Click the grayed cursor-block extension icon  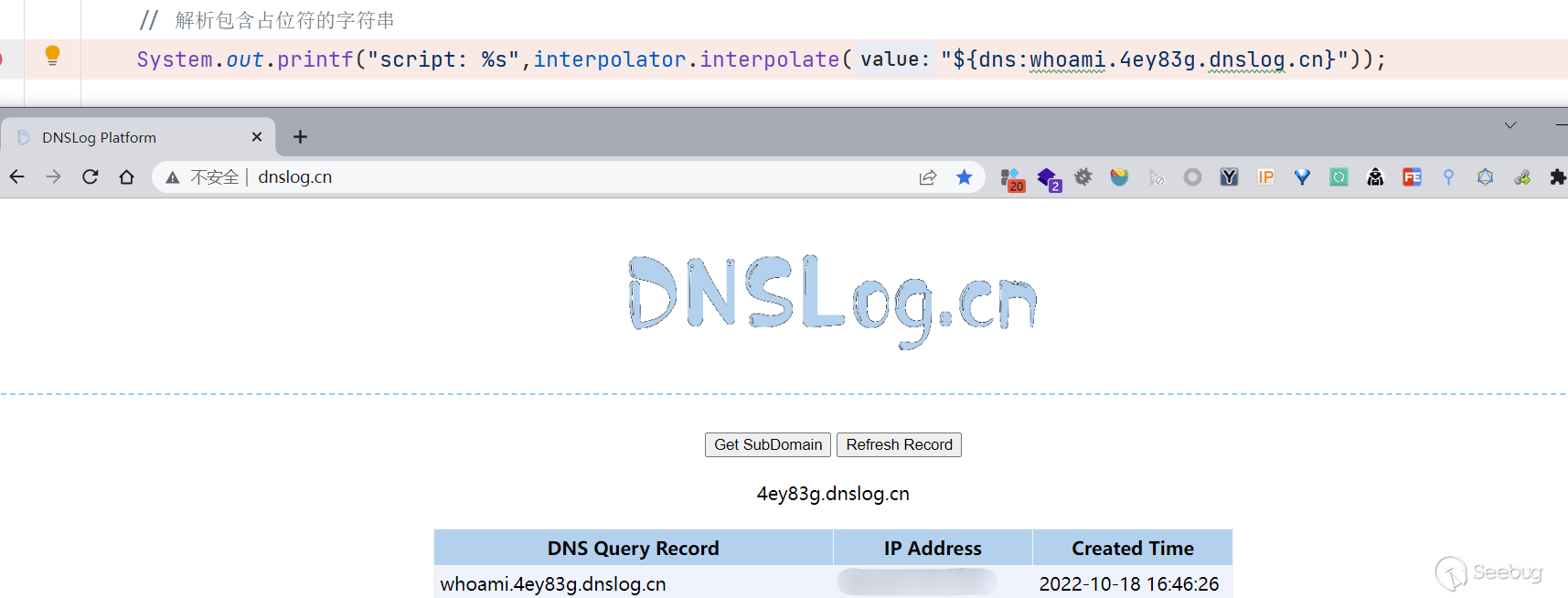coord(1157,177)
